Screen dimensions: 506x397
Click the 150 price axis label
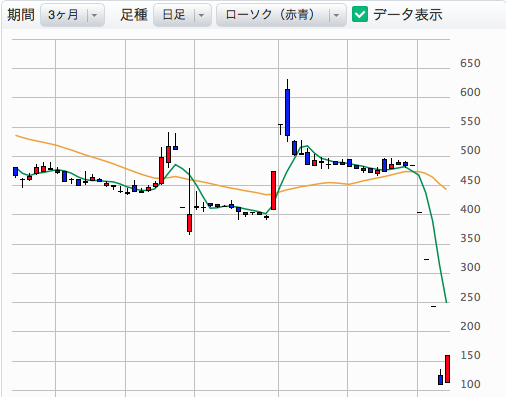click(470, 355)
